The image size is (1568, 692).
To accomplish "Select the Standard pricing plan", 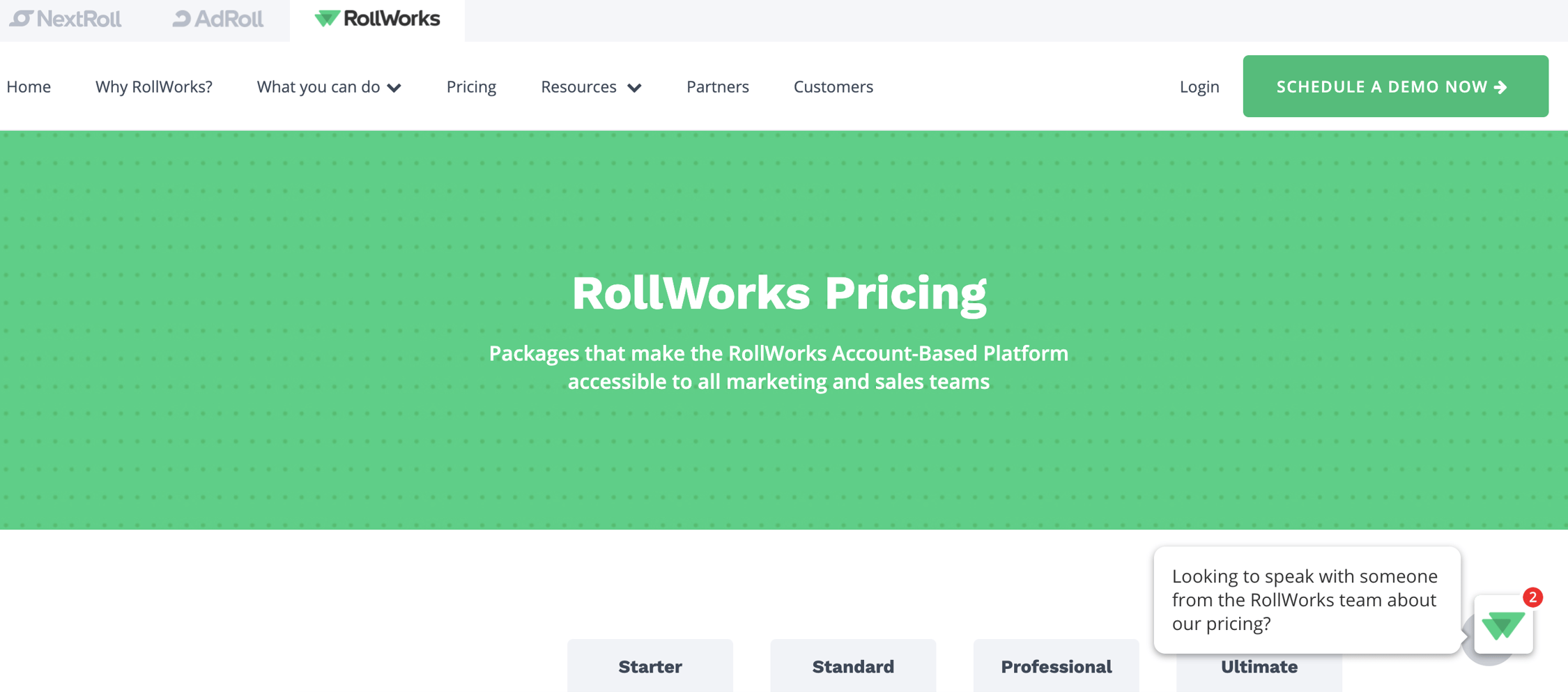I will click(x=853, y=666).
